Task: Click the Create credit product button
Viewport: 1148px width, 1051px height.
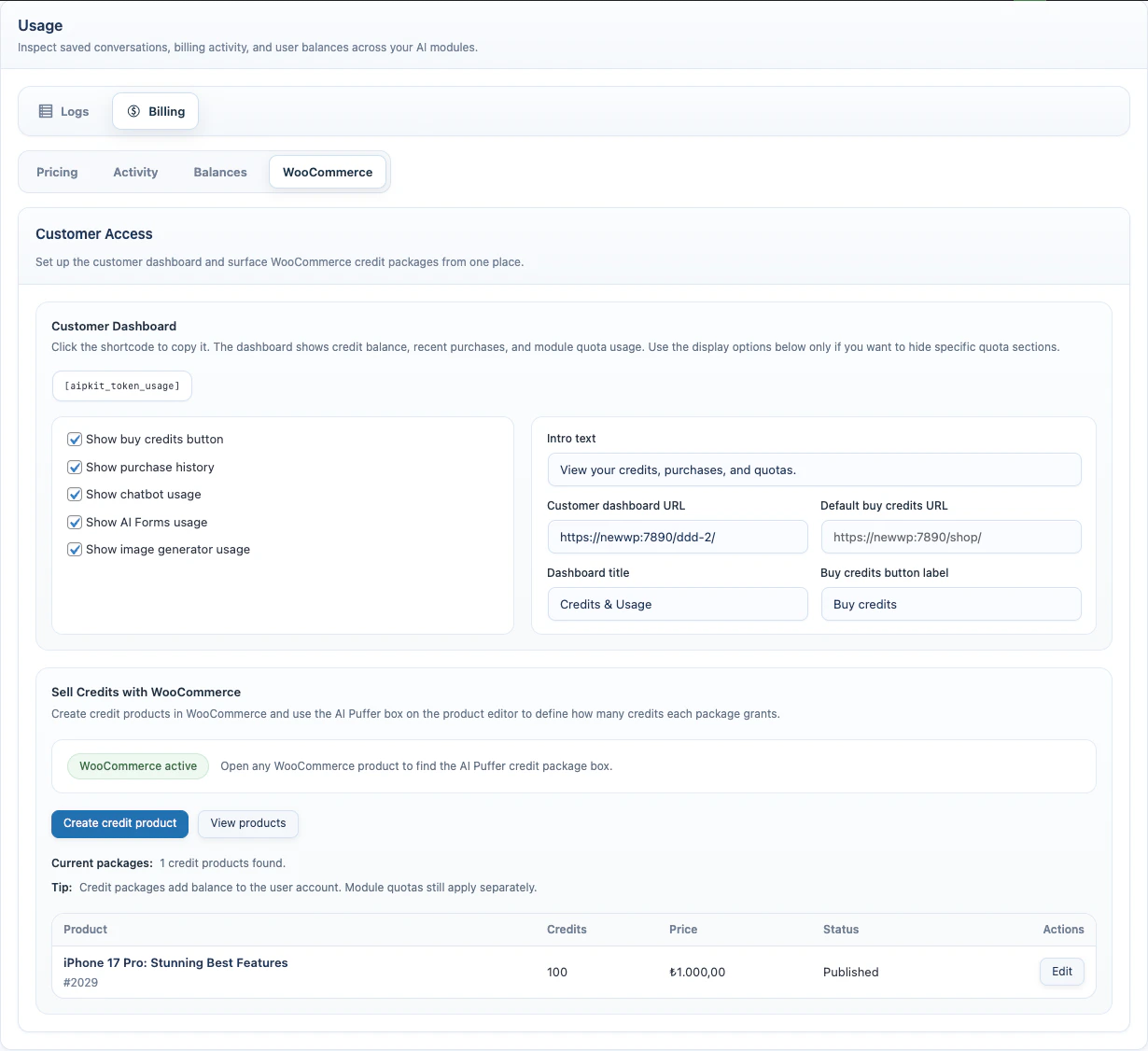Action: (119, 824)
